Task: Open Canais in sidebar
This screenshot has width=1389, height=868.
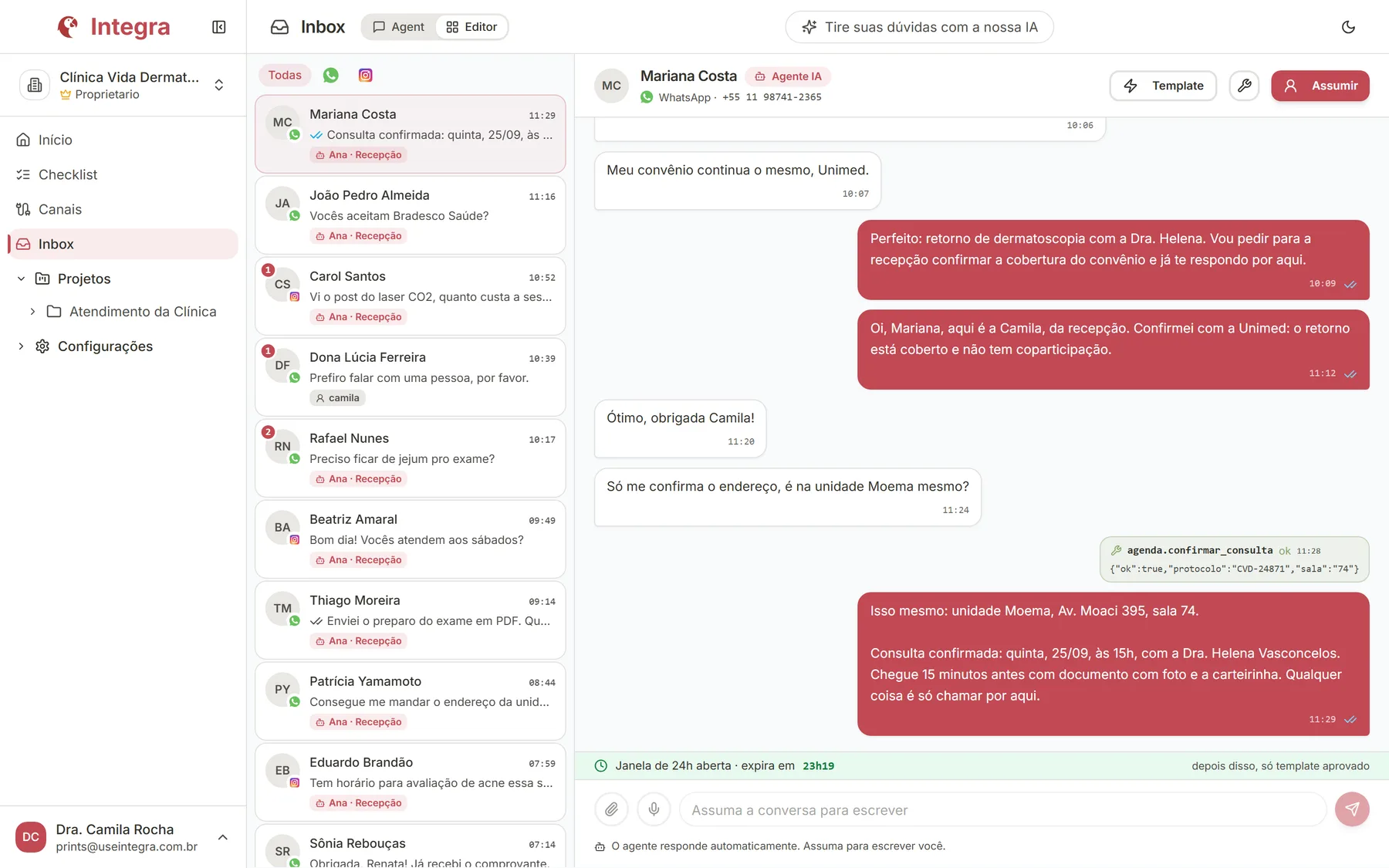Action: point(123,209)
